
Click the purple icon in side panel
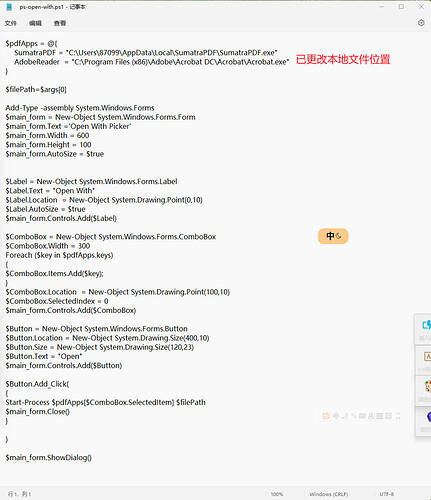pyautogui.click(x=428, y=417)
